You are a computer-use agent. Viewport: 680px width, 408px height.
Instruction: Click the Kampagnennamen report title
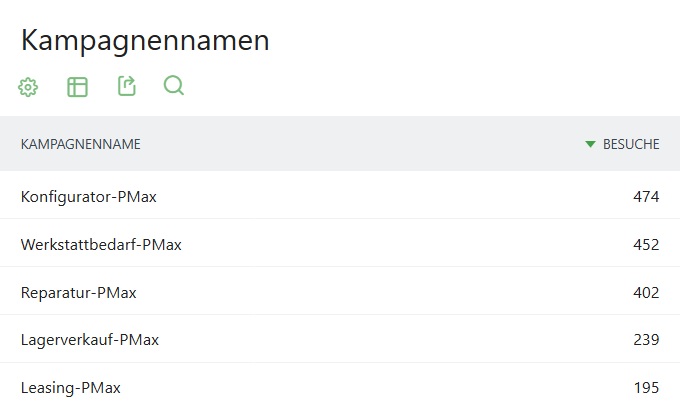pos(145,41)
